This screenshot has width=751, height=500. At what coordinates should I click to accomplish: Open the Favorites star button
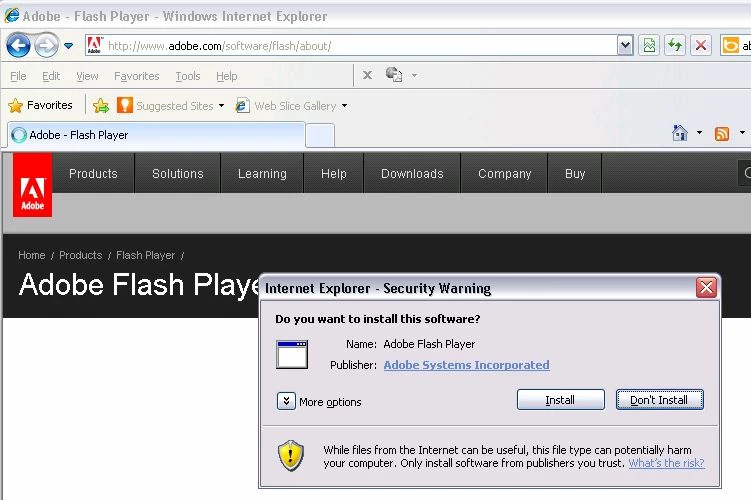[x=40, y=105]
